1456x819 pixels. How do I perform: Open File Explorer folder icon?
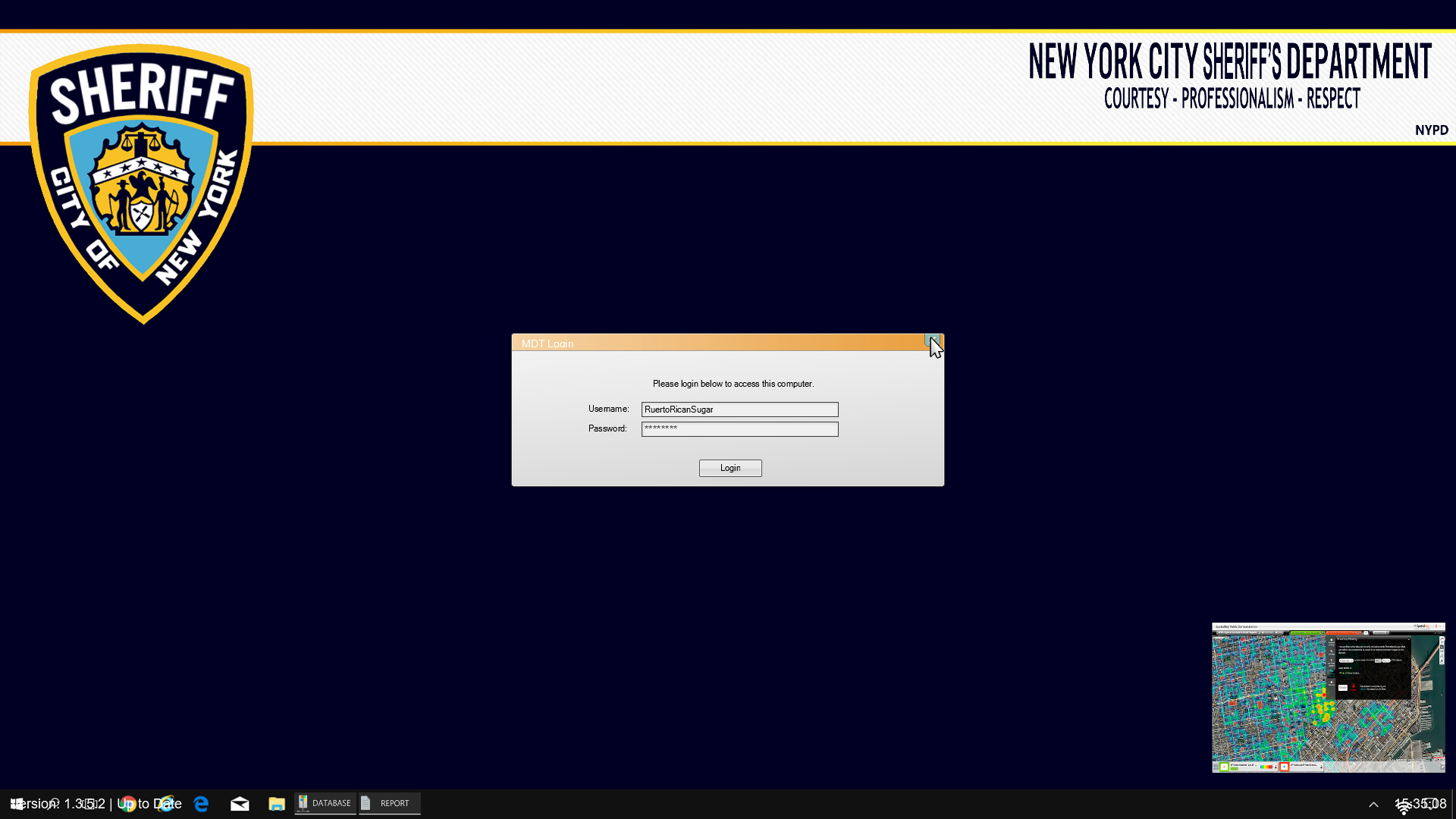(276, 804)
